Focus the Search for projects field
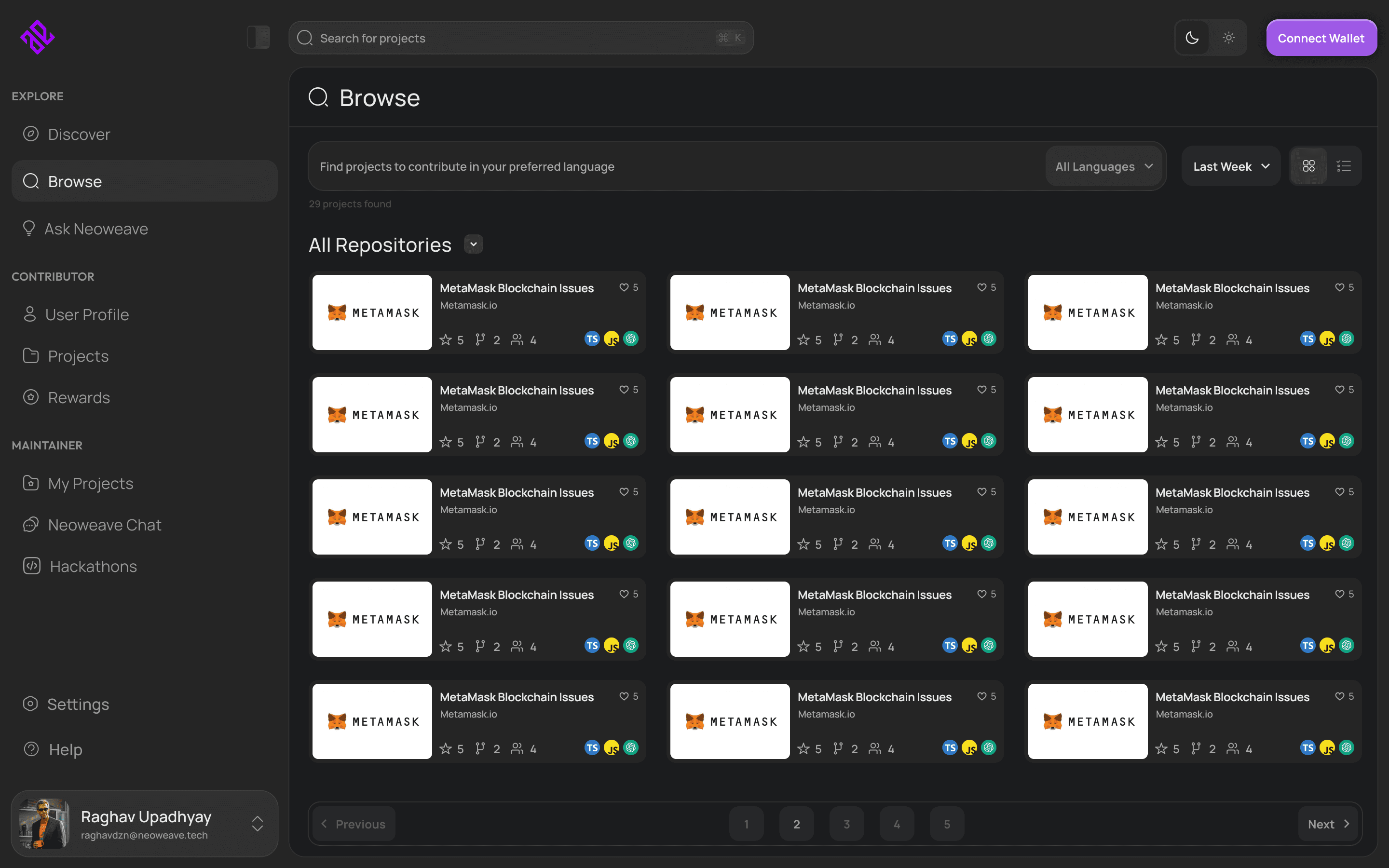This screenshot has width=1389, height=868. tap(517, 38)
